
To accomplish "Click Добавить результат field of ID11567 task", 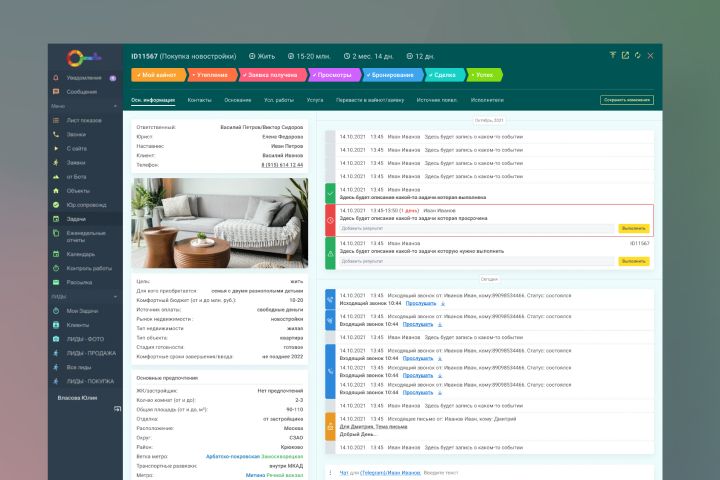I will 476,261.
